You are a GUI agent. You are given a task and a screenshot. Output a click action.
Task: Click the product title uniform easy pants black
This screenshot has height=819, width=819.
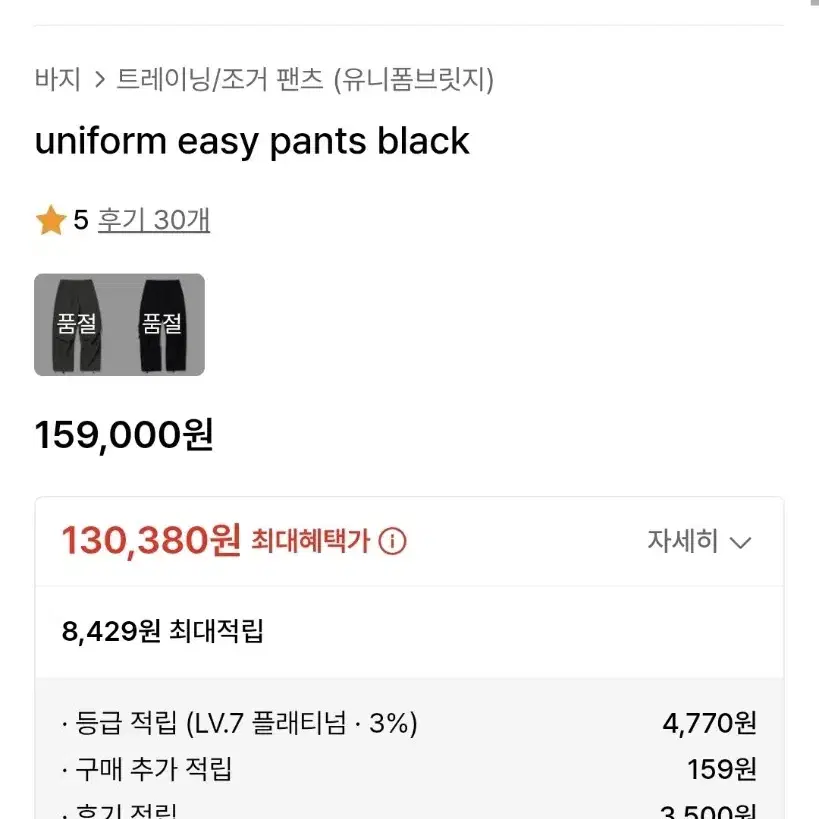(x=252, y=141)
